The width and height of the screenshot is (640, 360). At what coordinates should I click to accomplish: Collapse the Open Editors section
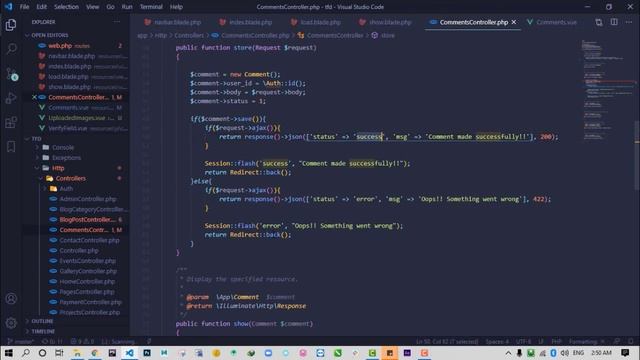click(x=51, y=36)
